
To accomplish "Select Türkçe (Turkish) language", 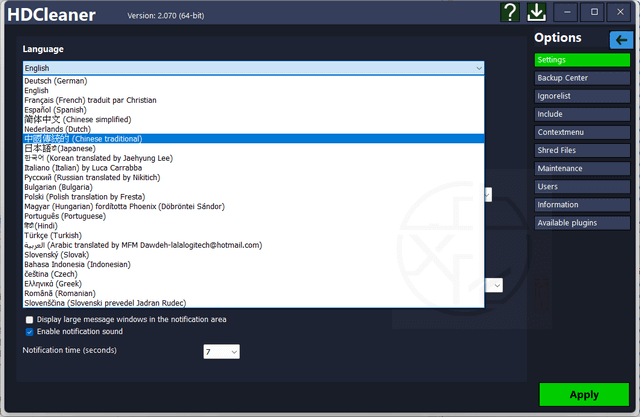I will click(x=253, y=235).
